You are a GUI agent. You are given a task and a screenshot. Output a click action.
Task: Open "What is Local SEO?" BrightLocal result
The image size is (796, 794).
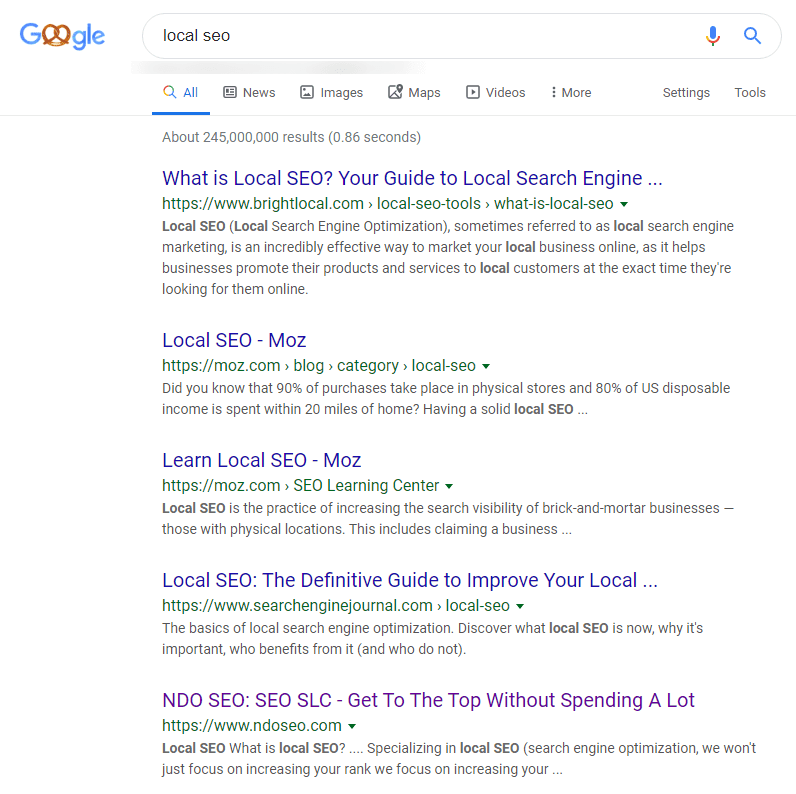tap(412, 178)
